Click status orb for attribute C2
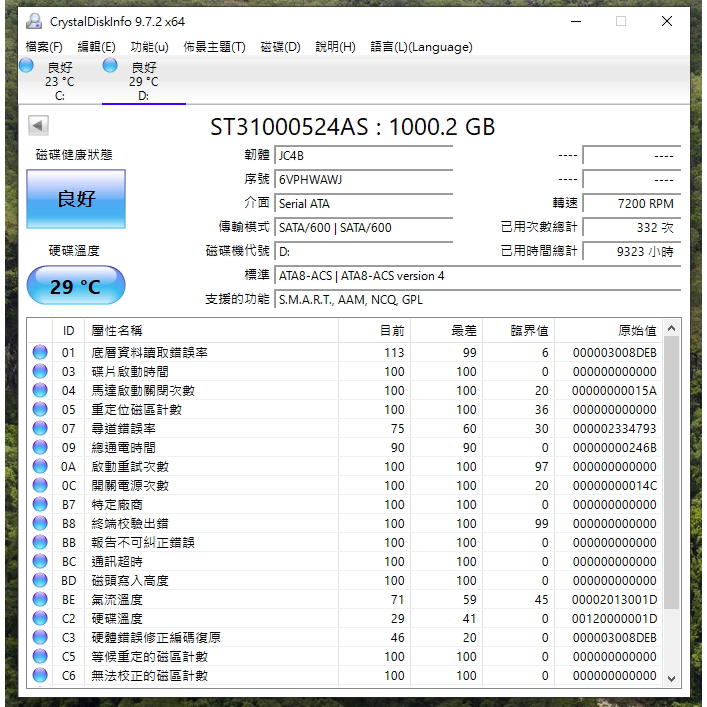Screen dimensions: 707x707 (40, 618)
